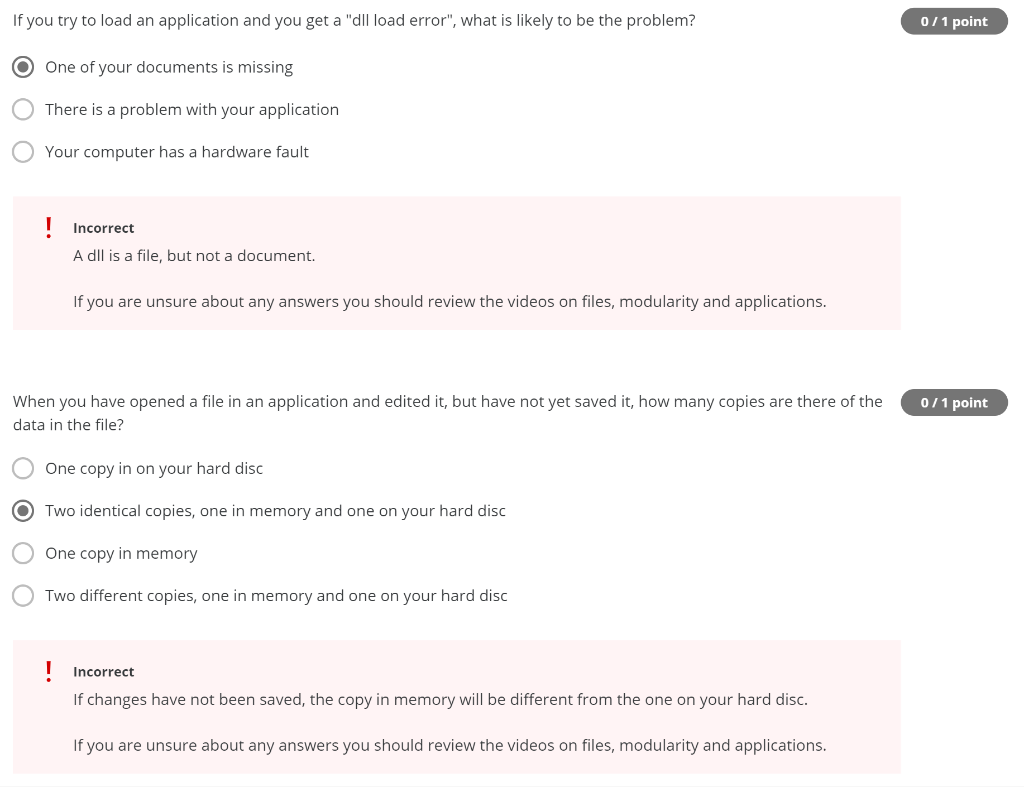
Task: Click the 0 / 1 point badge on dll question
Action: [954, 20]
